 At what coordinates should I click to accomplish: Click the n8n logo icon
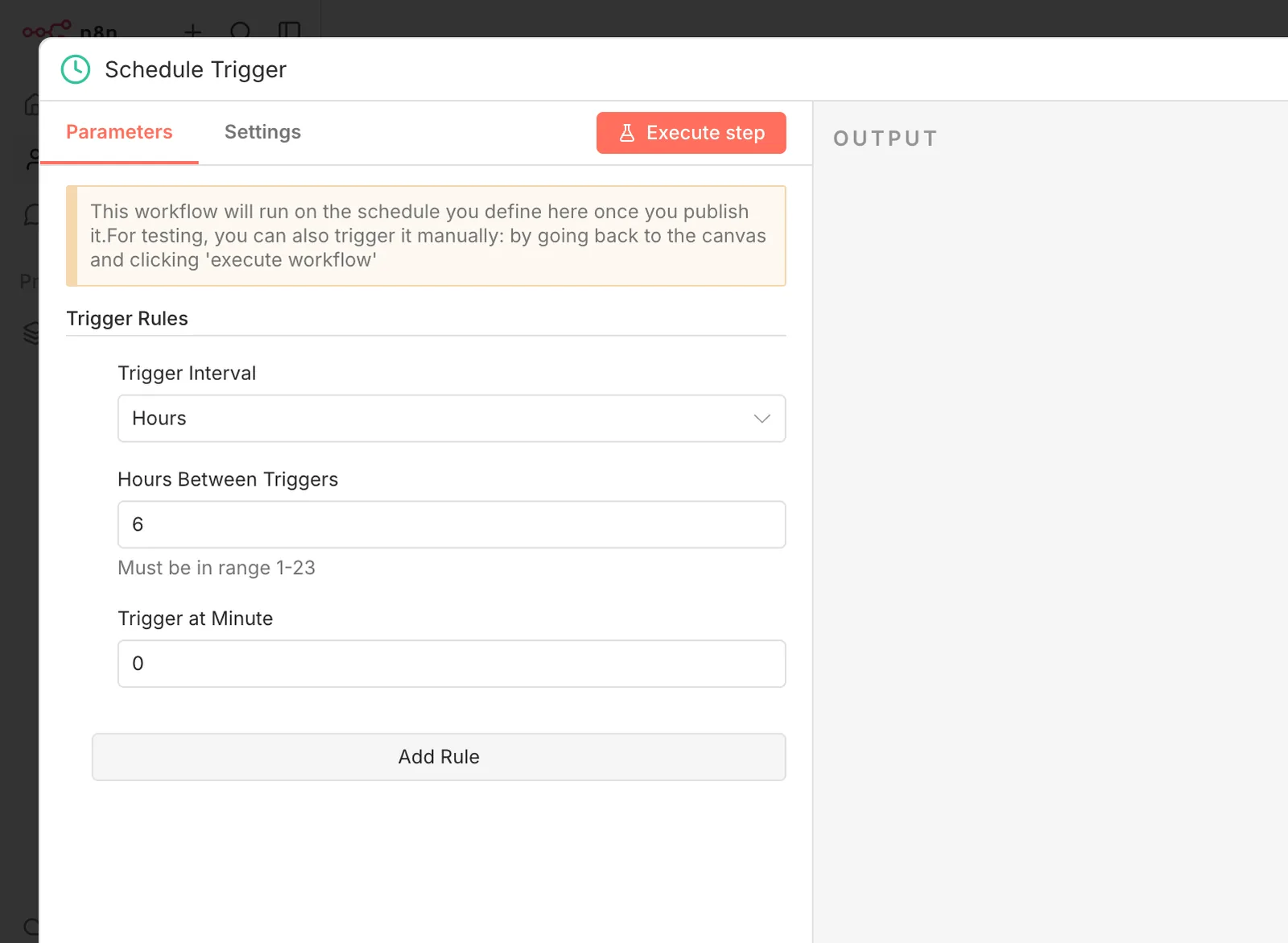coord(47,30)
